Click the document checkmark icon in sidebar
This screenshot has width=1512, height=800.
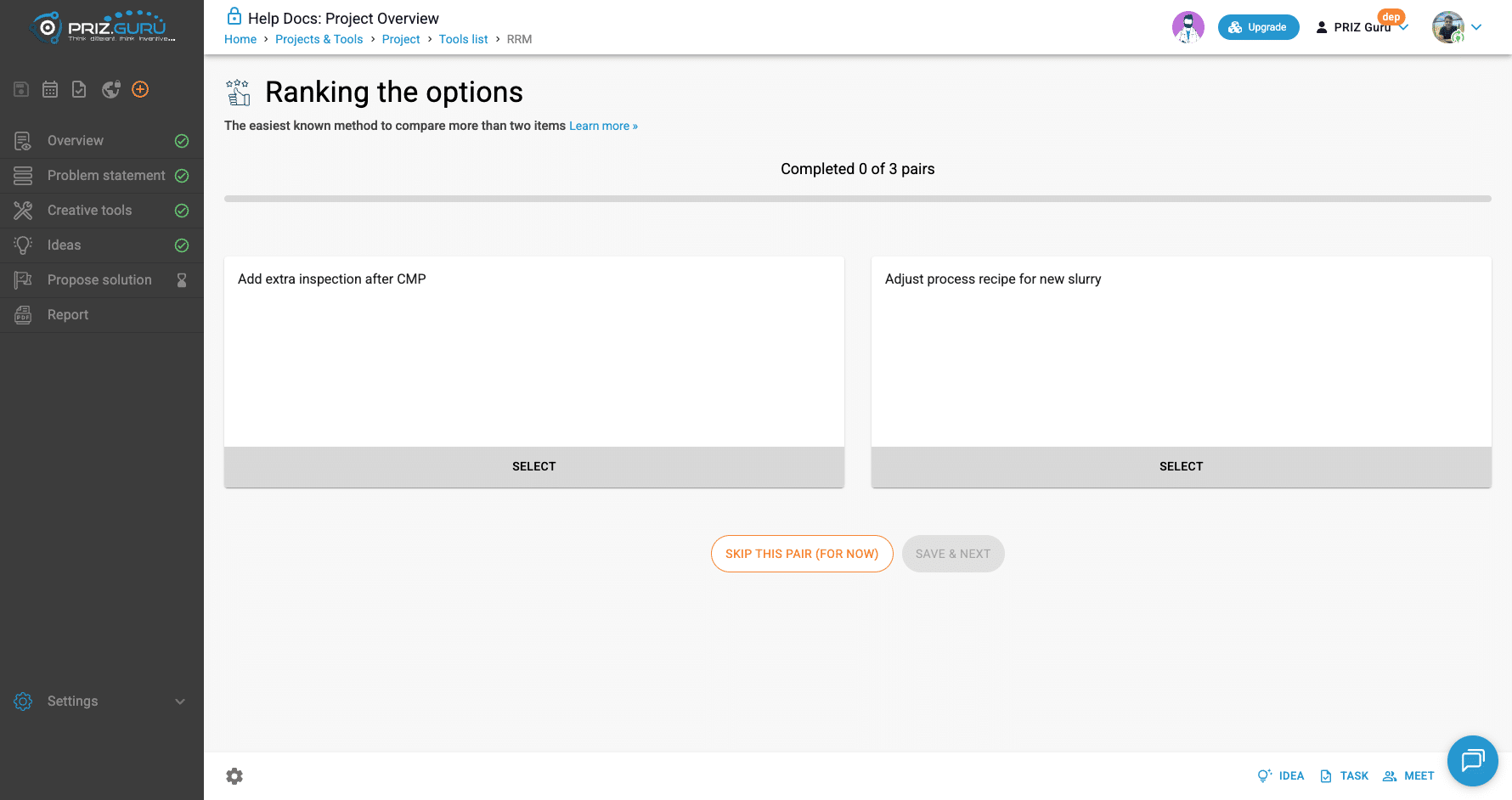[79, 89]
